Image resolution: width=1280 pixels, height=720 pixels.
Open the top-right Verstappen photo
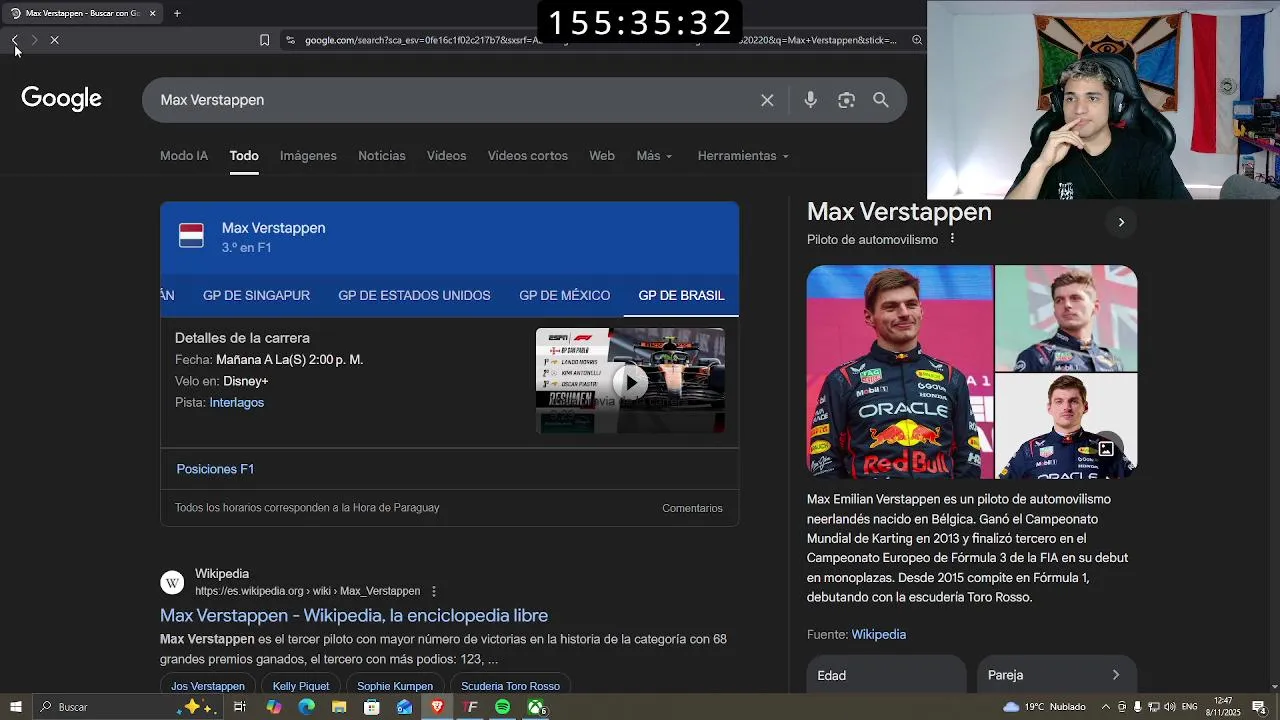[x=1066, y=318]
